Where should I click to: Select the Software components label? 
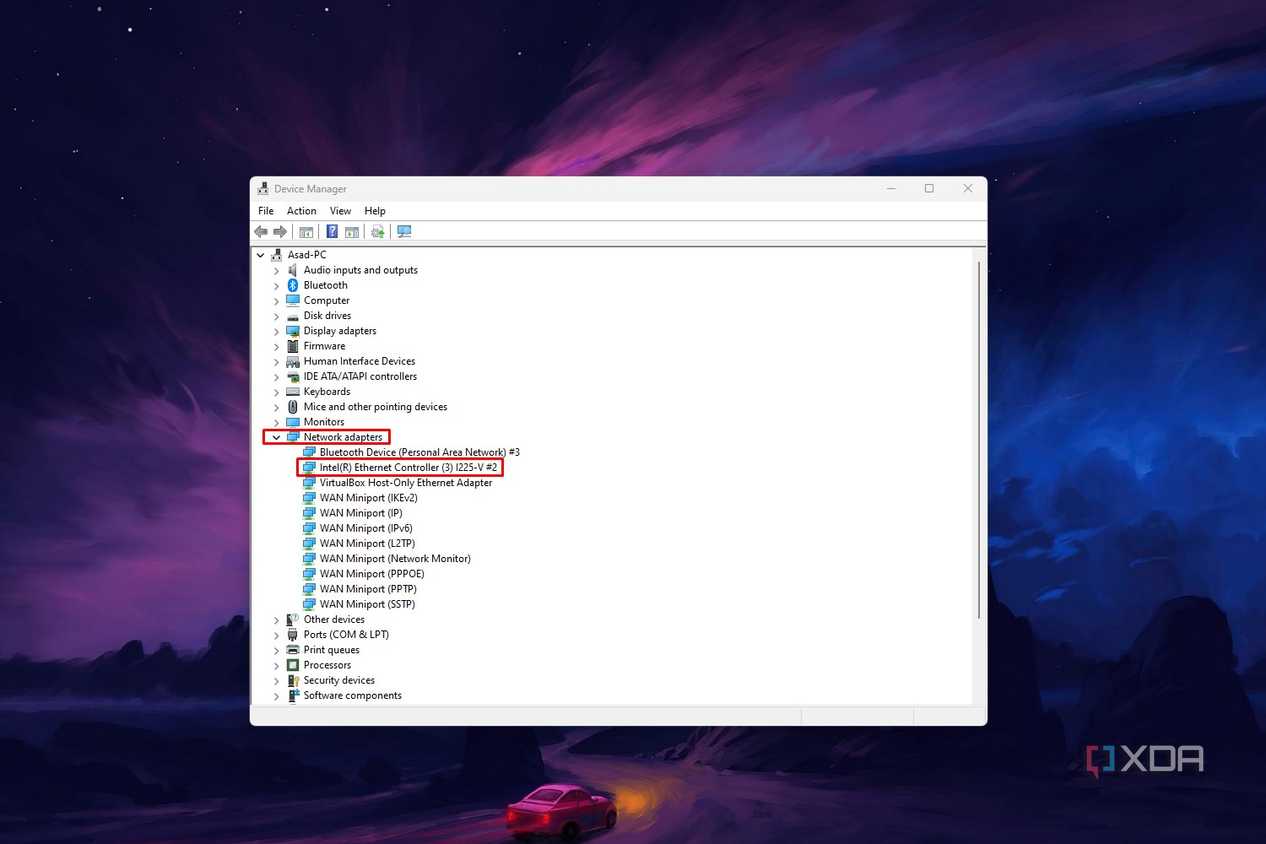(353, 696)
